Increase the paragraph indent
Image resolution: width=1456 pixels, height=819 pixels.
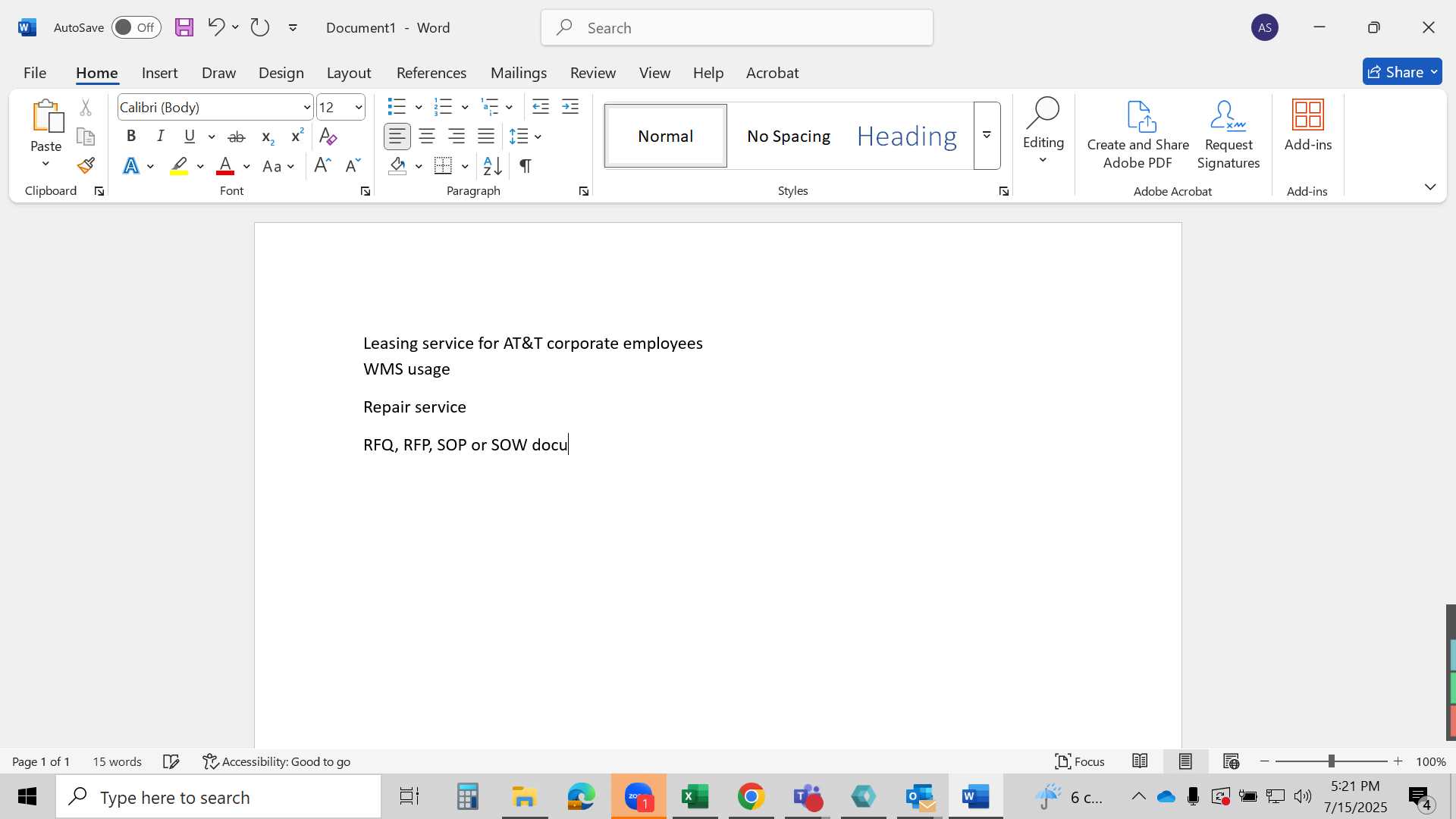(x=570, y=107)
